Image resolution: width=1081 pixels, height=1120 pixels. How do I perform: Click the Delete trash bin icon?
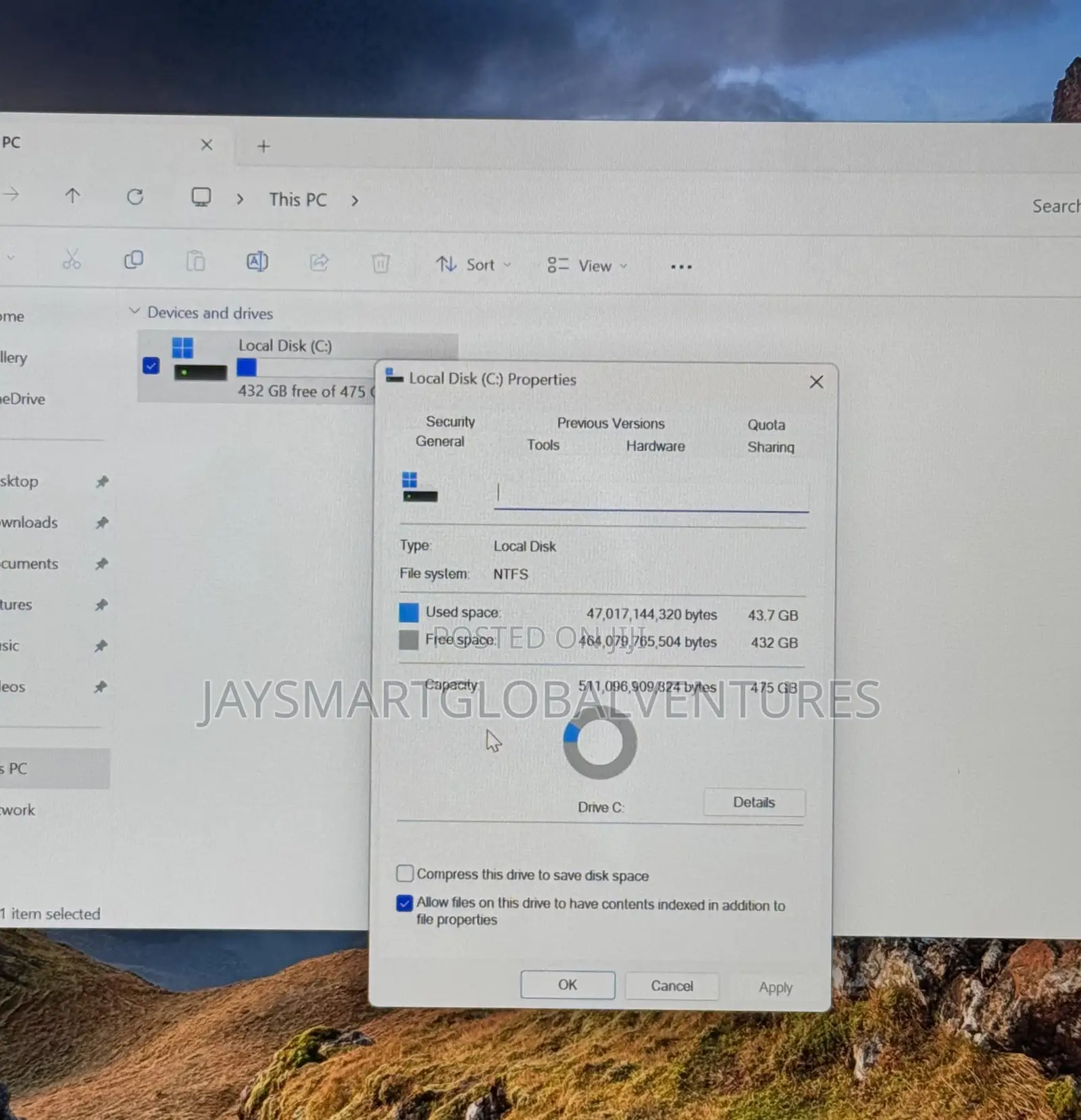[x=381, y=263]
